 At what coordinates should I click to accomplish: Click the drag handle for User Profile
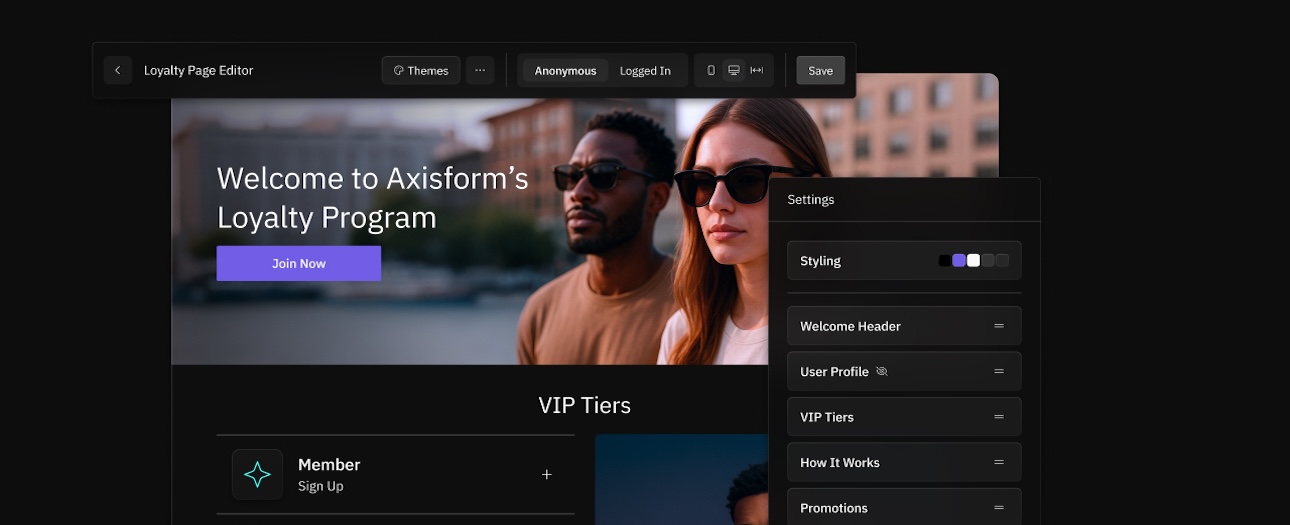coord(998,371)
